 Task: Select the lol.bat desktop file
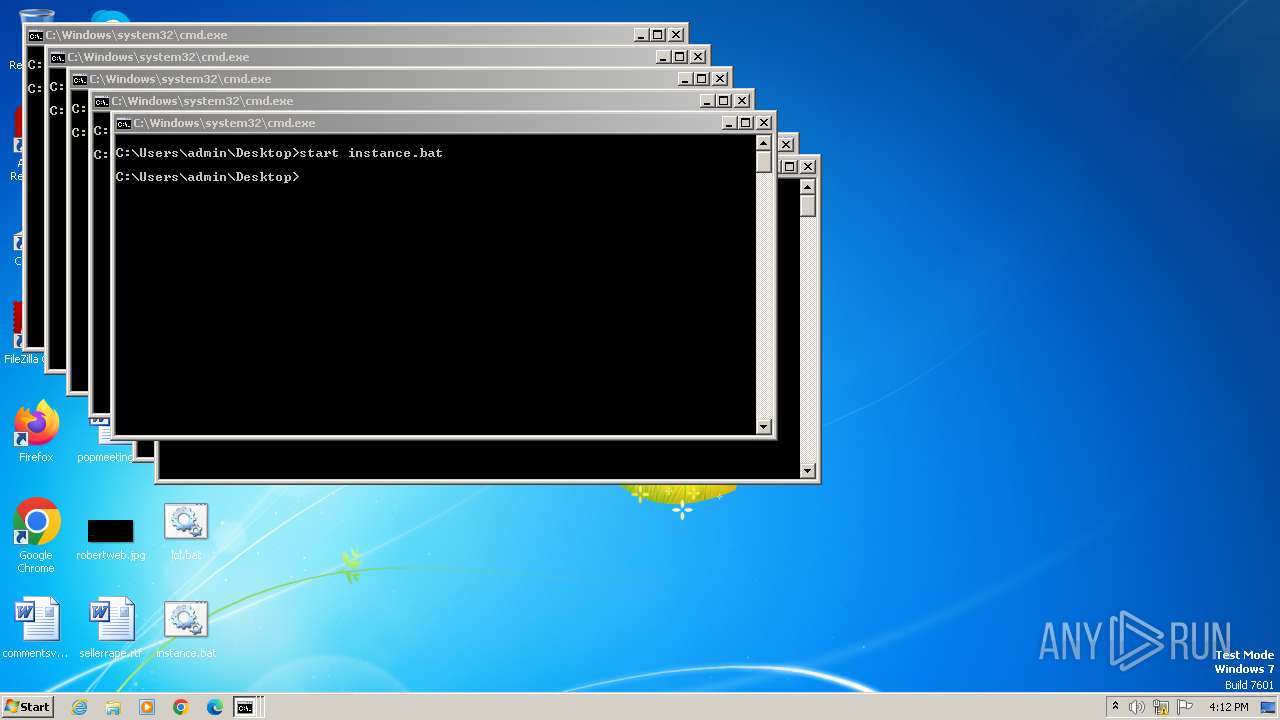point(186,532)
